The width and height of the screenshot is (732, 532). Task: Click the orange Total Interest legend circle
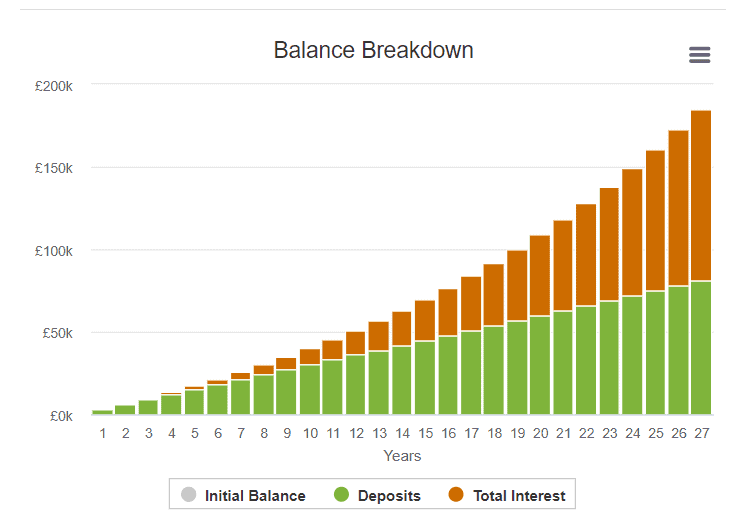(x=456, y=495)
